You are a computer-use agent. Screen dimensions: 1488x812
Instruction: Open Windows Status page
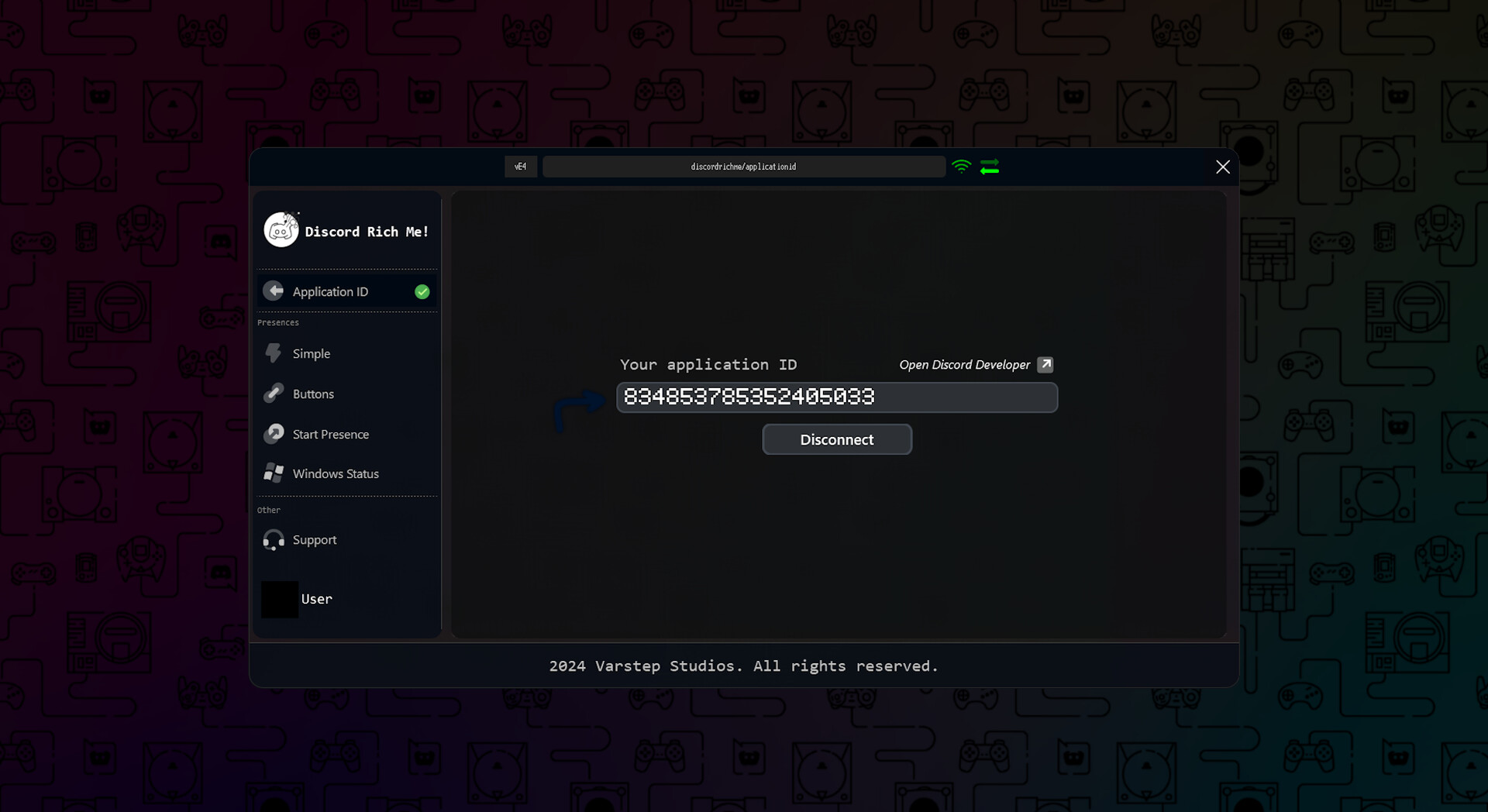point(346,473)
